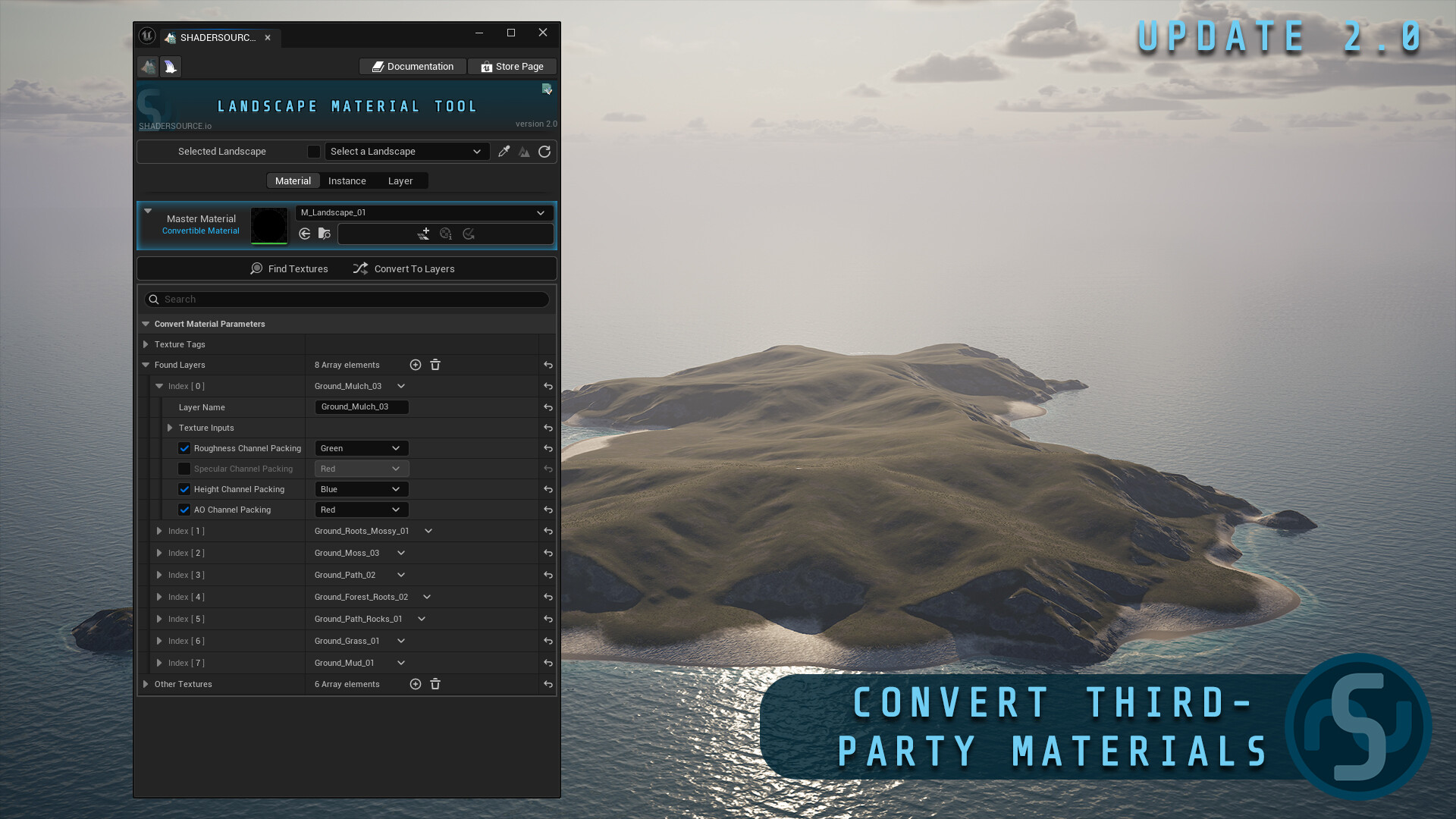Switch to the Instance tab
Screen dimensions: 1456x819
pyautogui.click(x=347, y=180)
